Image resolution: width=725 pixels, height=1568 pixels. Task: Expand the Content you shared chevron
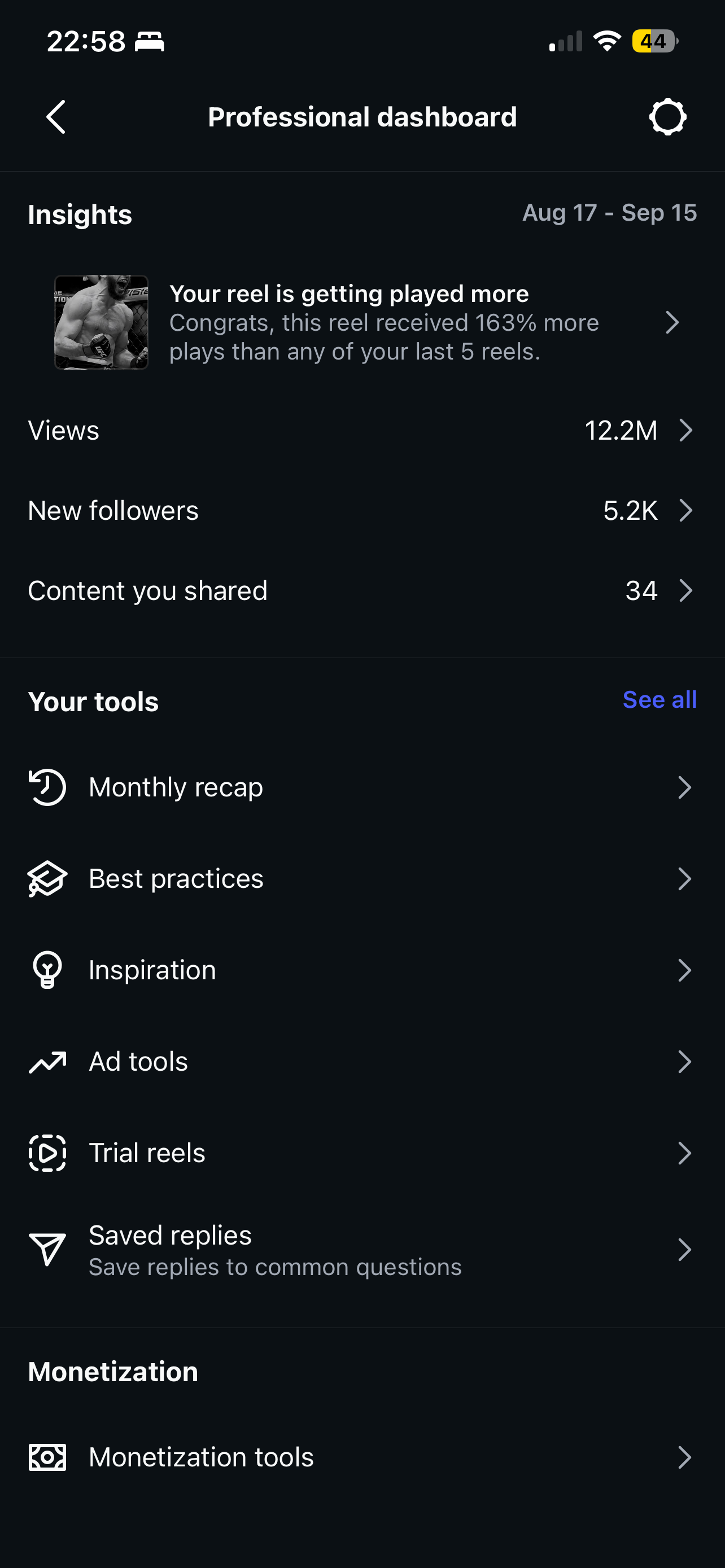pos(685,590)
